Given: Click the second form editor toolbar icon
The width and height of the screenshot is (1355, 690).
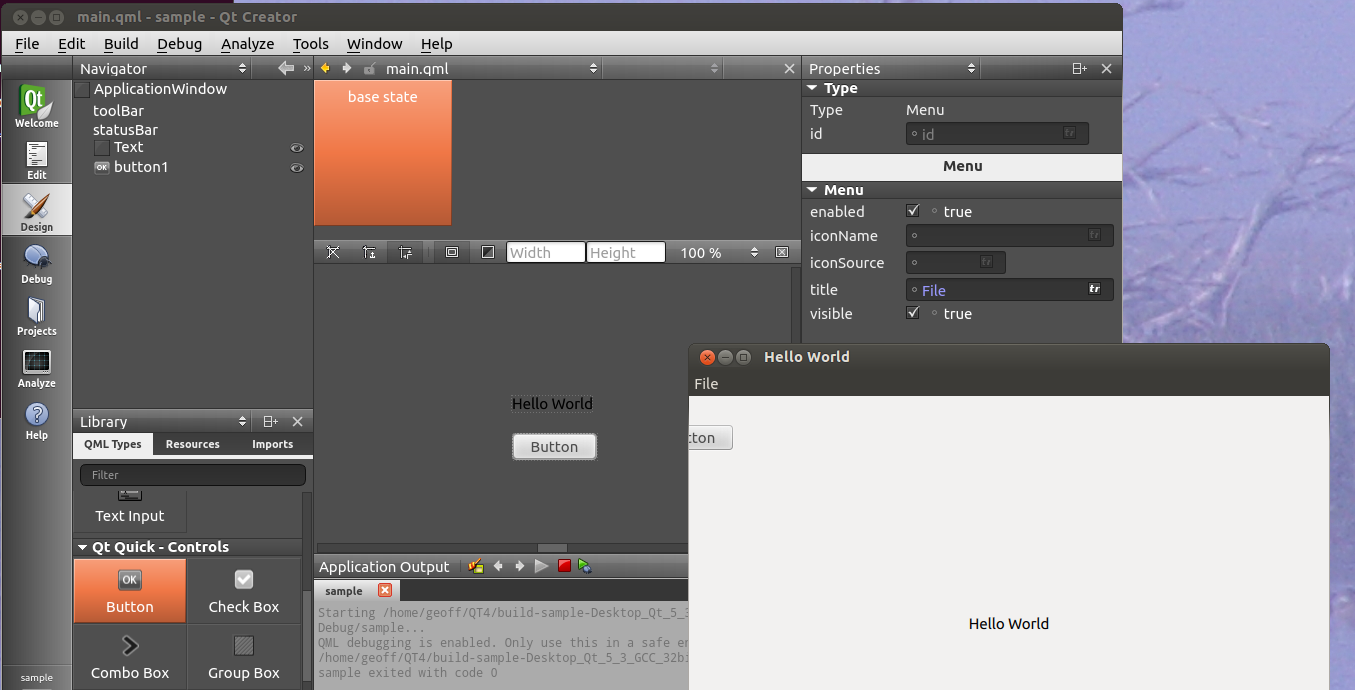Looking at the screenshot, I should [x=369, y=252].
